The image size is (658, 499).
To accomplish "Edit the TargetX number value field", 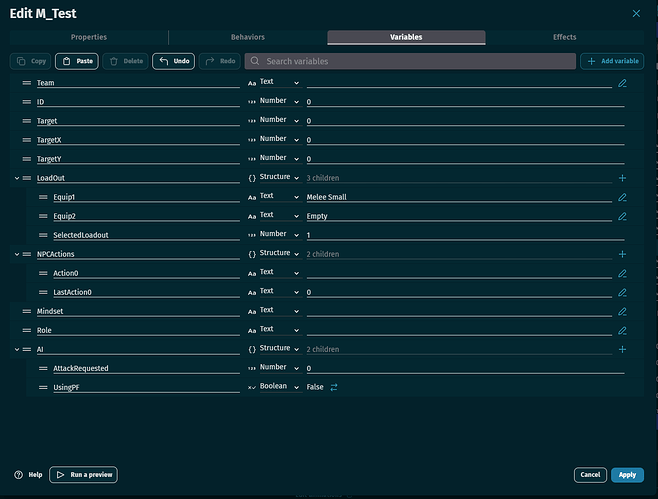I will pos(465,140).
